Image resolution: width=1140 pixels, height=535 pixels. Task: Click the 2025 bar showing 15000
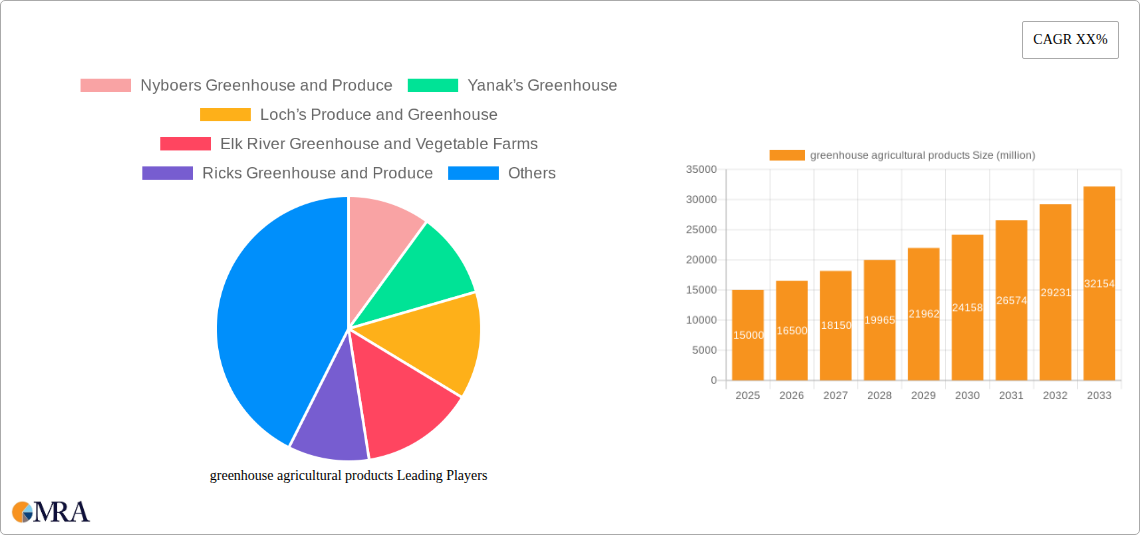[747, 335]
